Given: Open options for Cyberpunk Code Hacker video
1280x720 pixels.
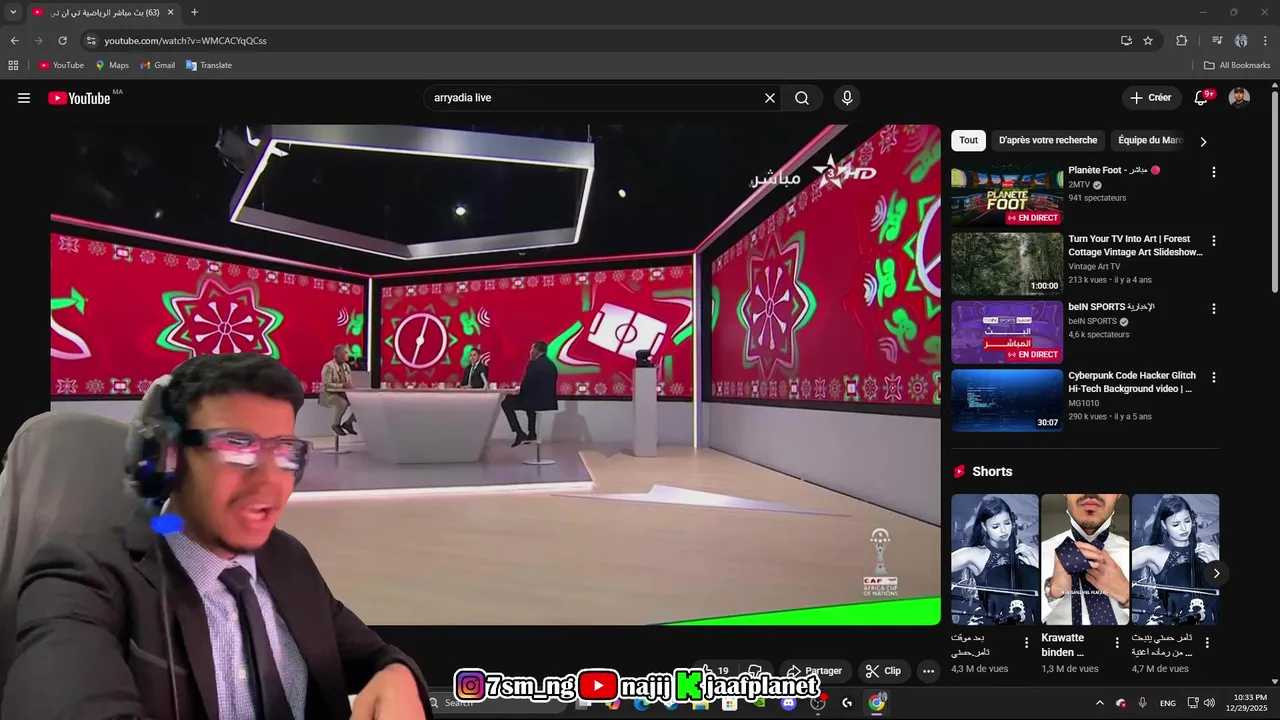Looking at the screenshot, I should (1214, 378).
